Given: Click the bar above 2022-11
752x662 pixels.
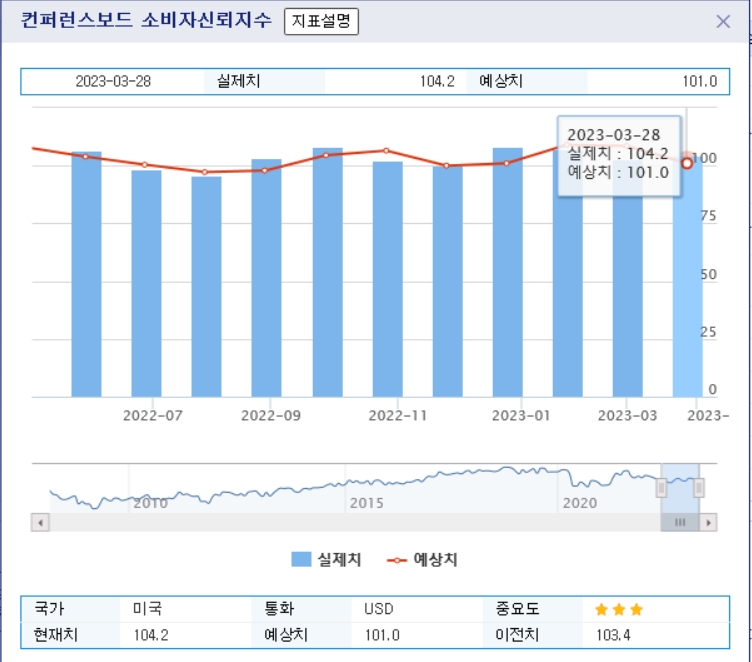Looking at the screenshot, I should tap(388, 279).
